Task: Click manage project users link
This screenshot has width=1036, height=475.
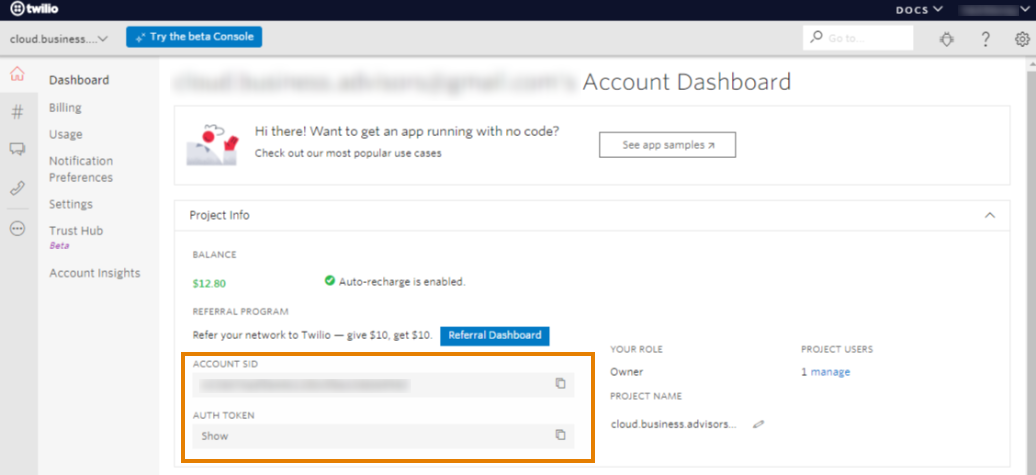Action: [831, 372]
